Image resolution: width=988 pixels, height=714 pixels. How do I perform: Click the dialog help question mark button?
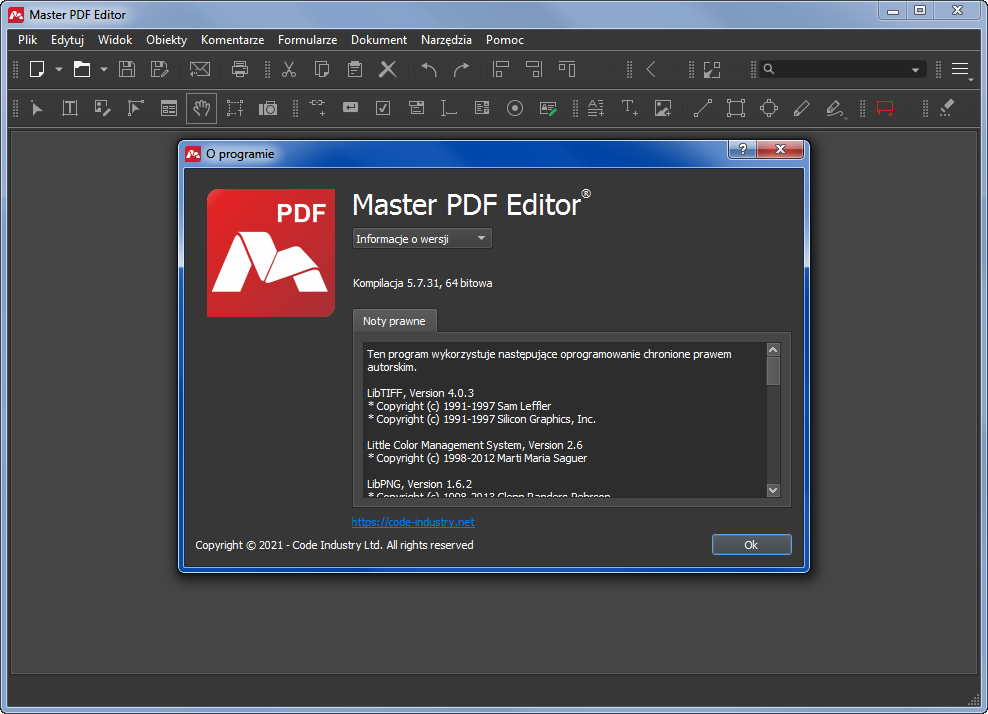pyautogui.click(x=743, y=149)
